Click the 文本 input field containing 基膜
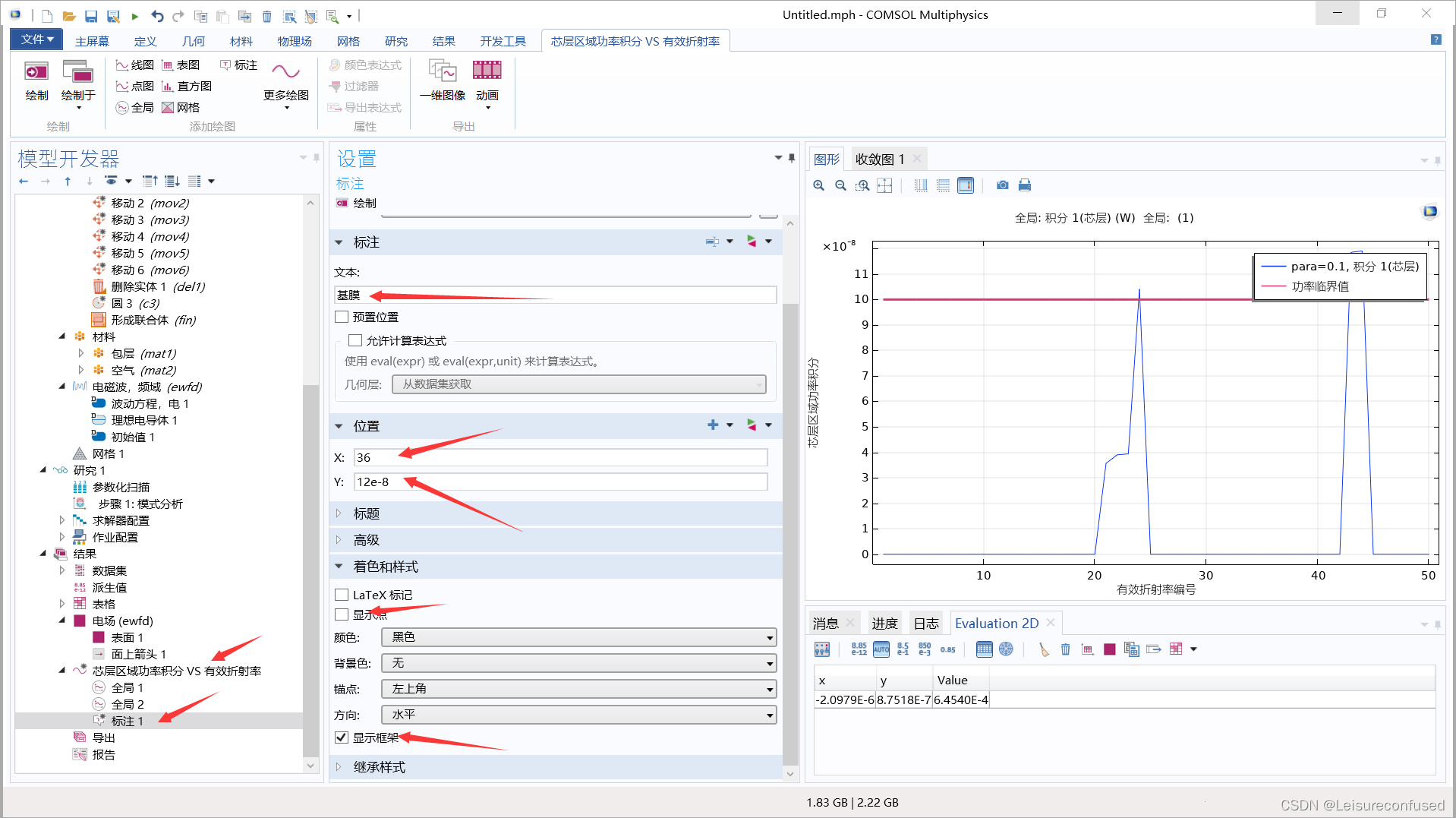1456x818 pixels. click(x=555, y=295)
